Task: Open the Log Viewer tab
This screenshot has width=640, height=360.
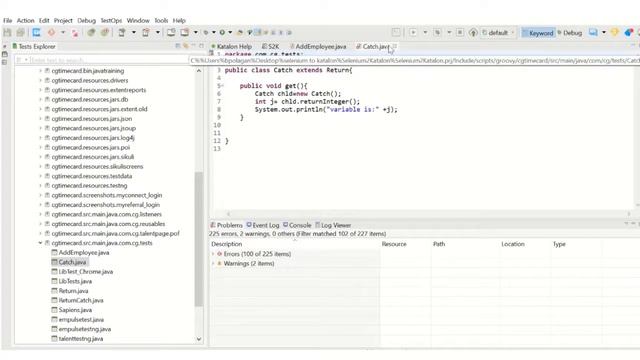Action: pos(333,225)
